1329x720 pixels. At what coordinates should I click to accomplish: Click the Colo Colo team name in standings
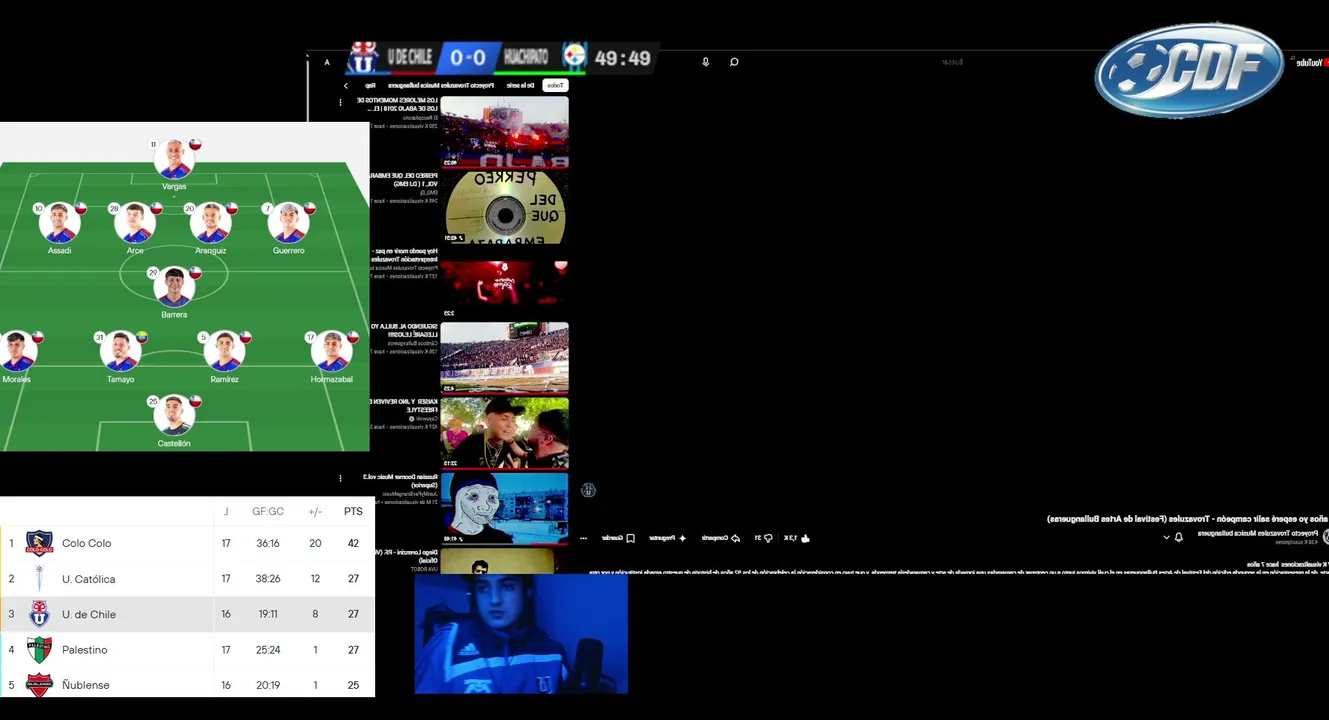coord(87,543)
